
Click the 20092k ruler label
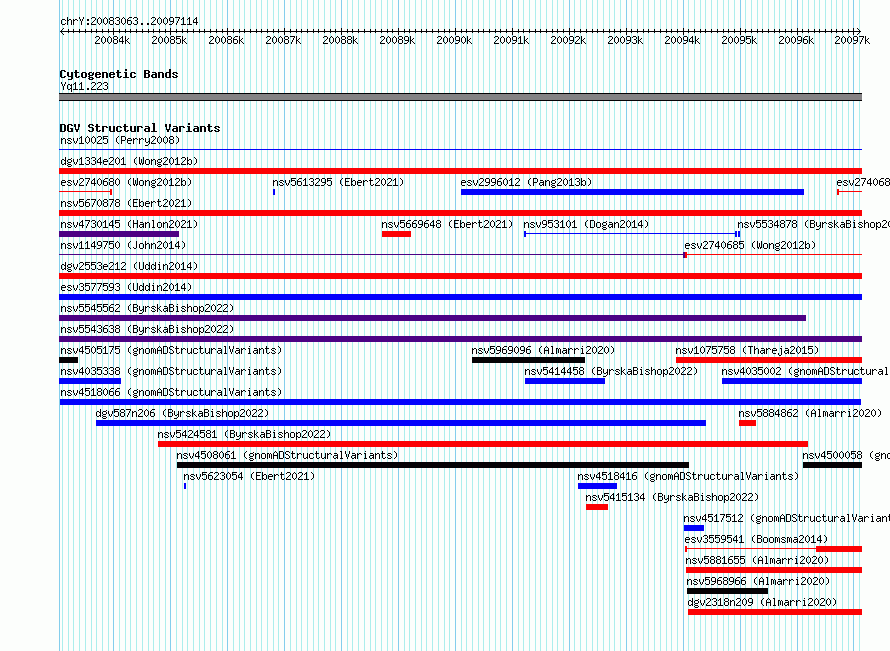[x=568, y=40]
